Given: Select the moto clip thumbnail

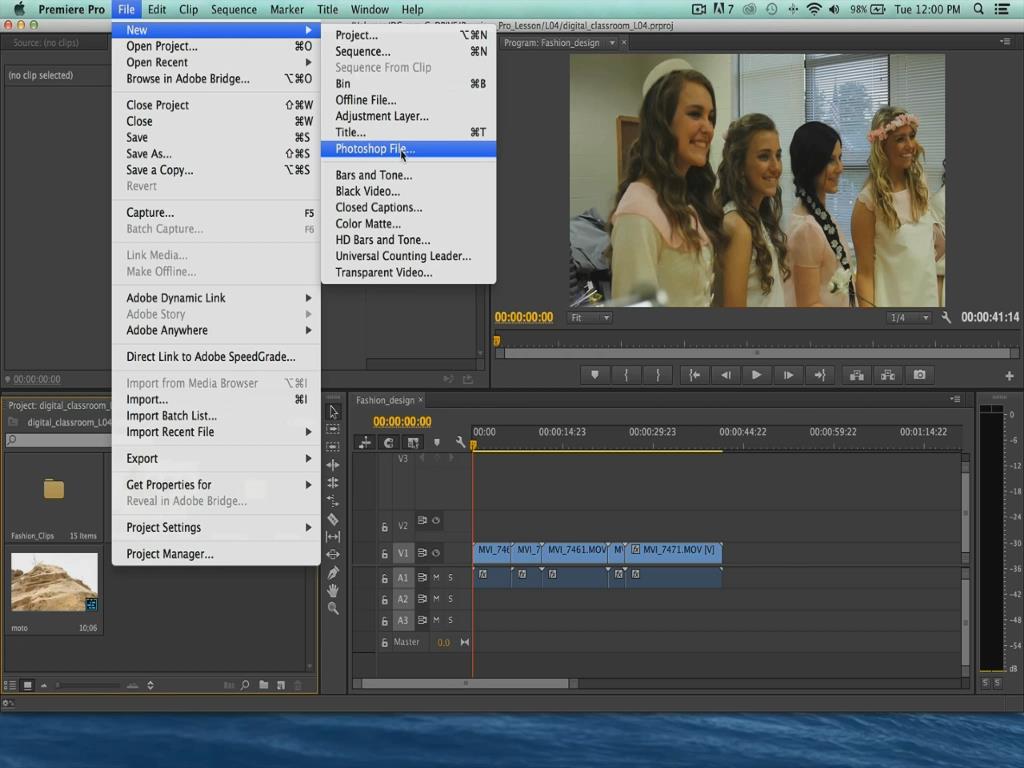Looking at the screenshot, I should [54, 583].
